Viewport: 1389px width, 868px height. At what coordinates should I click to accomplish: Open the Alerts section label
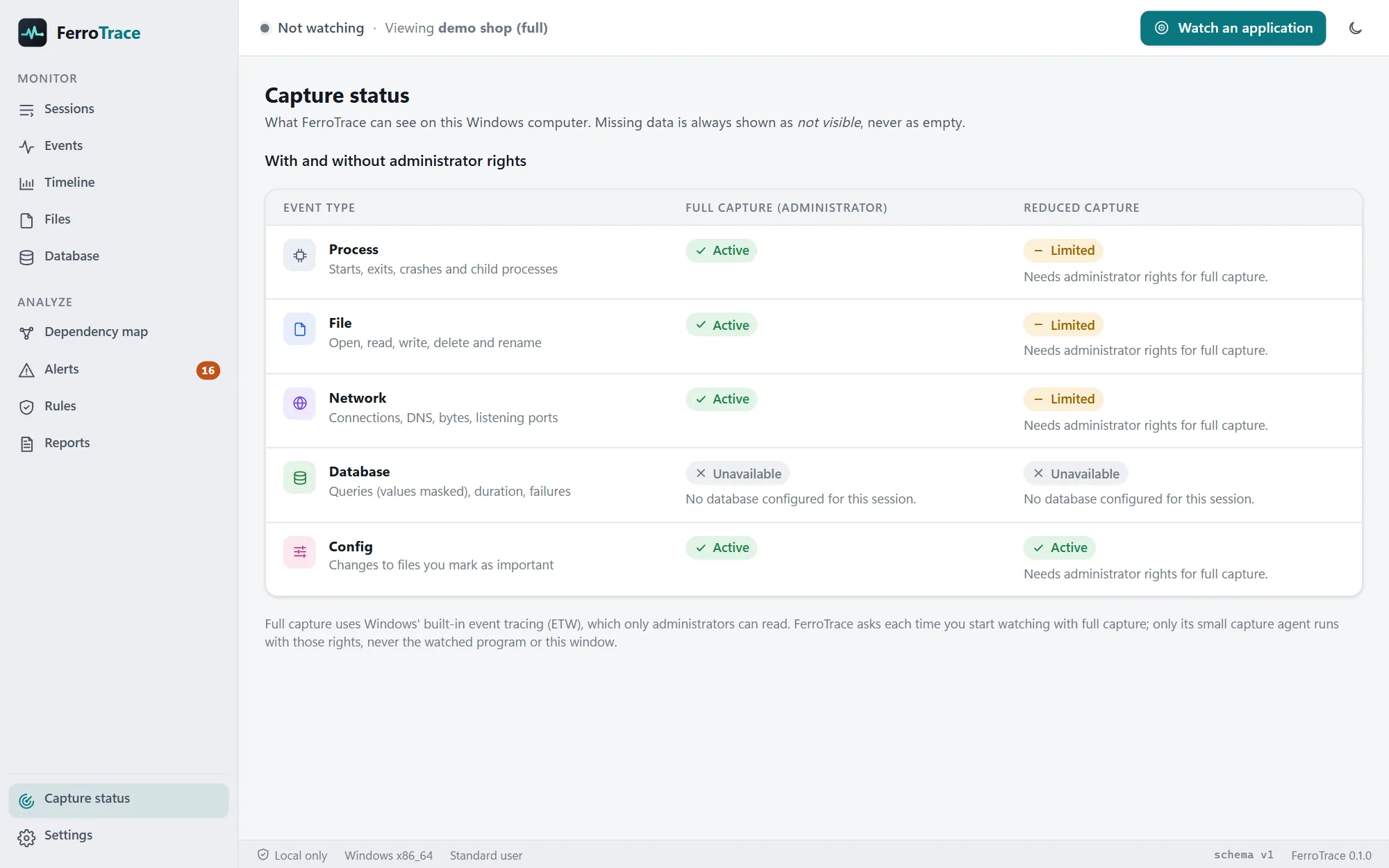point(61,369)
